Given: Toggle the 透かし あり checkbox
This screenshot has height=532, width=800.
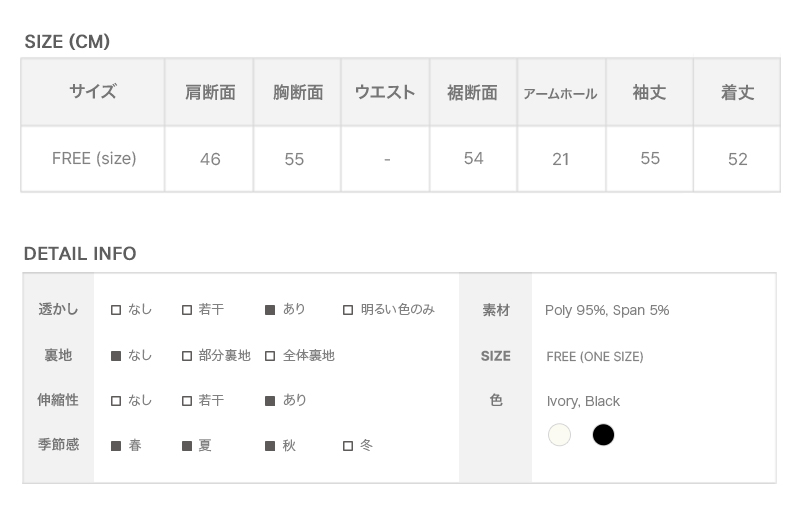Looking at the screenshot, I should (270, 310).
